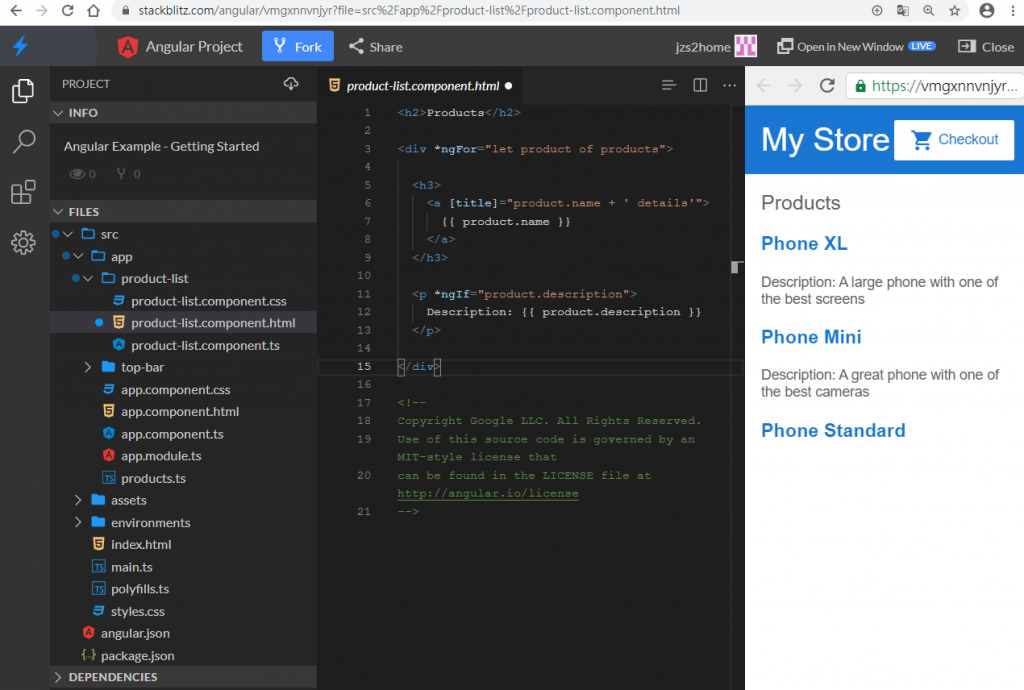Viewport: 1024px width, 690px height.
Task: Click the Checkout button in preview
Action: [954, 140]
